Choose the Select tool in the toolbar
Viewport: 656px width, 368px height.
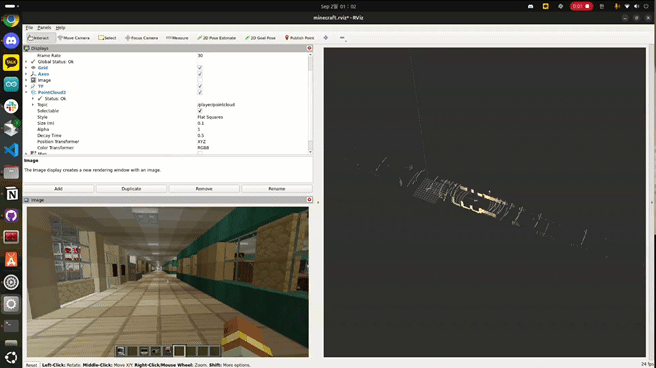107,38
